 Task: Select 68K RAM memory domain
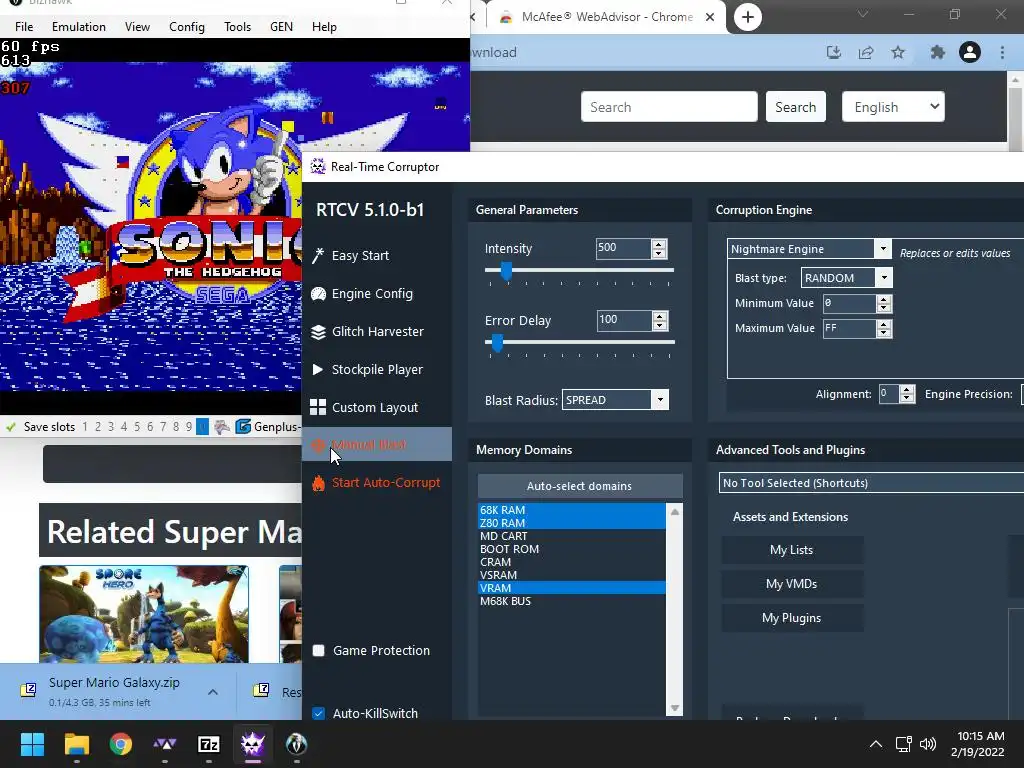coord(571,510)
